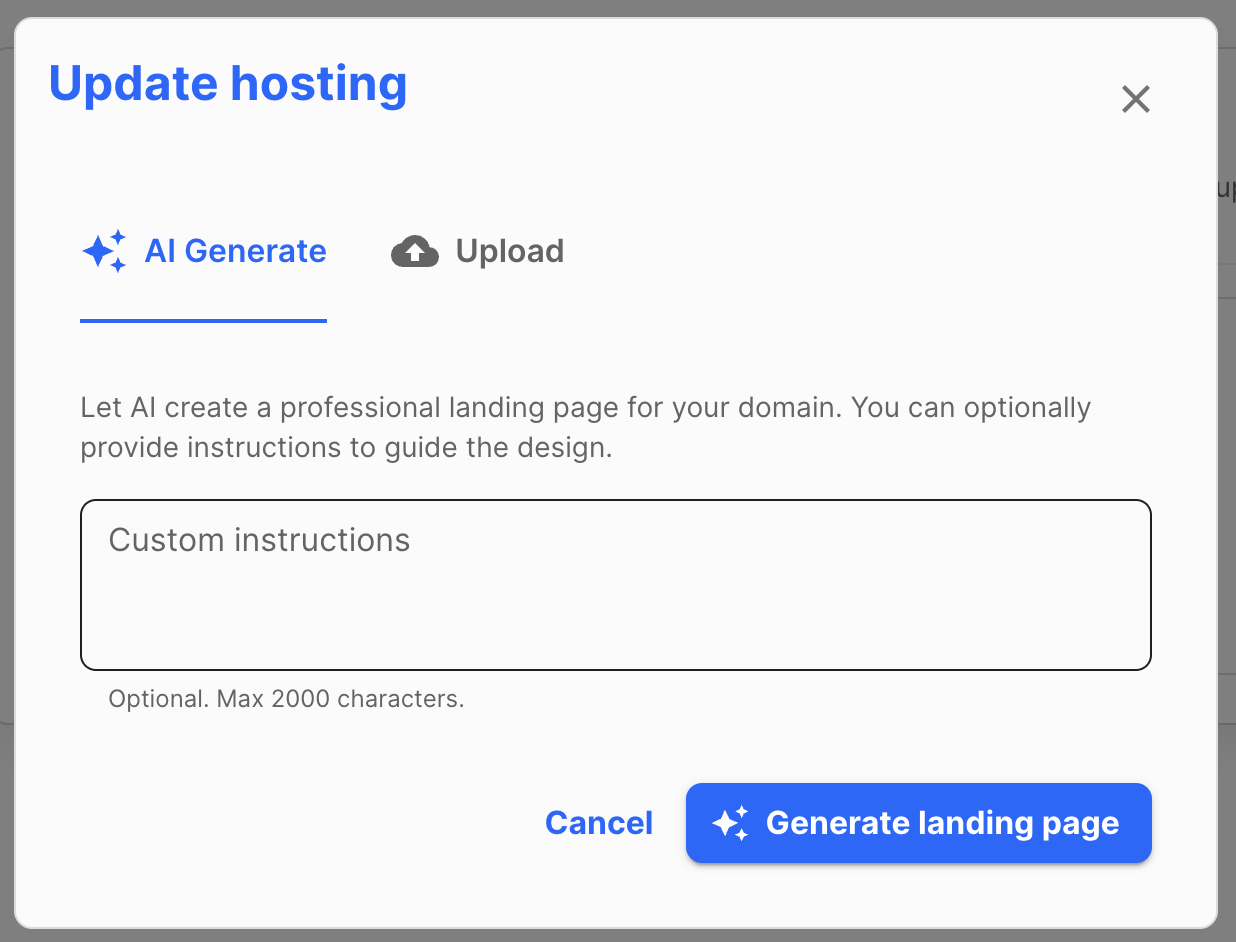The height and width of the screenshot is (942, 1236).
Task: Dismiss the dialog with the X icon
Action: click(1135, 99)
